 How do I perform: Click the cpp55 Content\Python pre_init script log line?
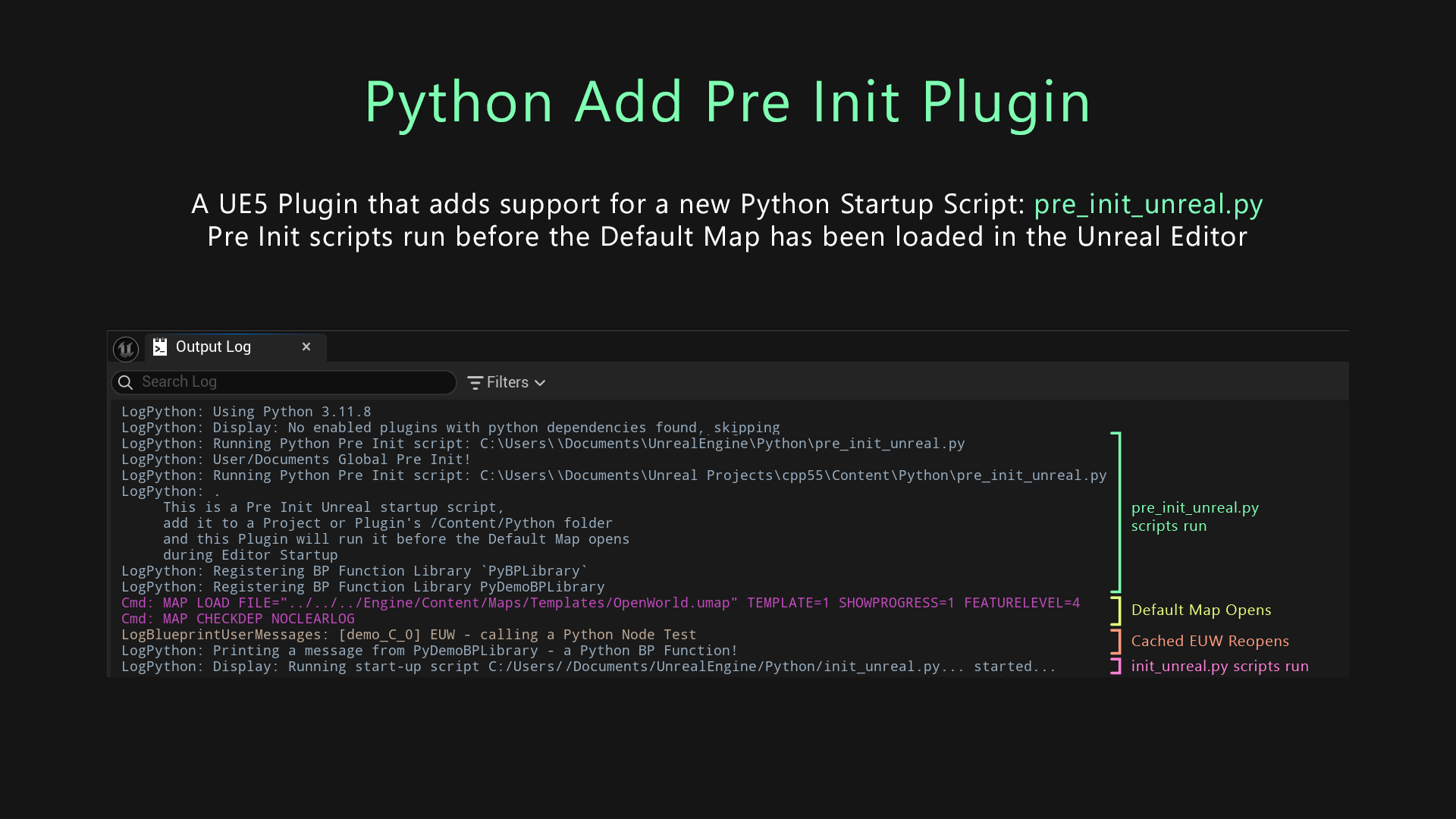point(614,475)
